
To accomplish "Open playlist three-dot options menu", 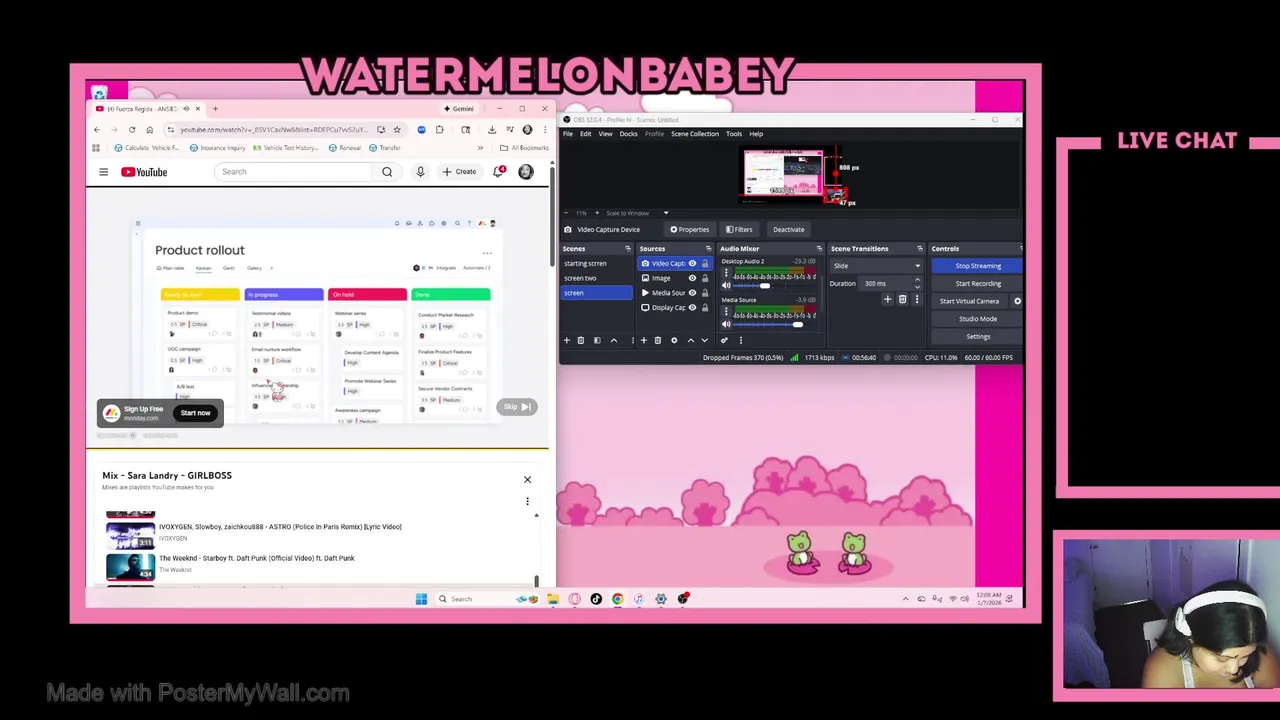I will coord(527,501).
